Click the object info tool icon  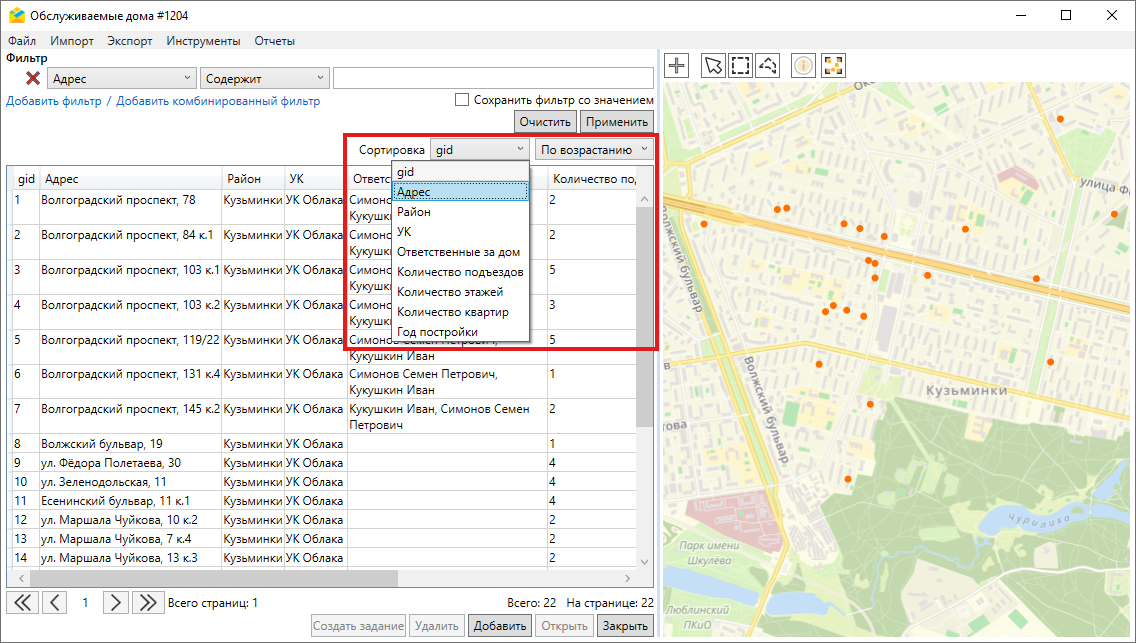click(x=804, y=66)
